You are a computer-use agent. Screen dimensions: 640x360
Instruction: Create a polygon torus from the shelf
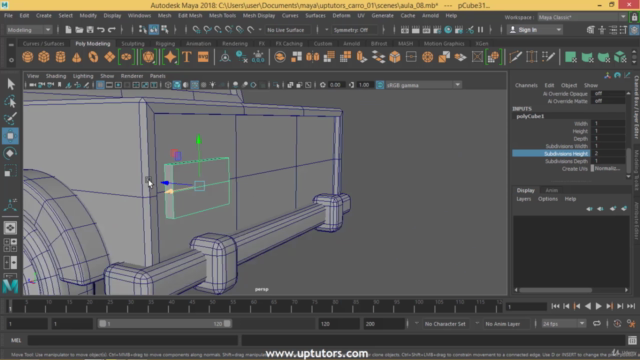(x=93, y=57)
